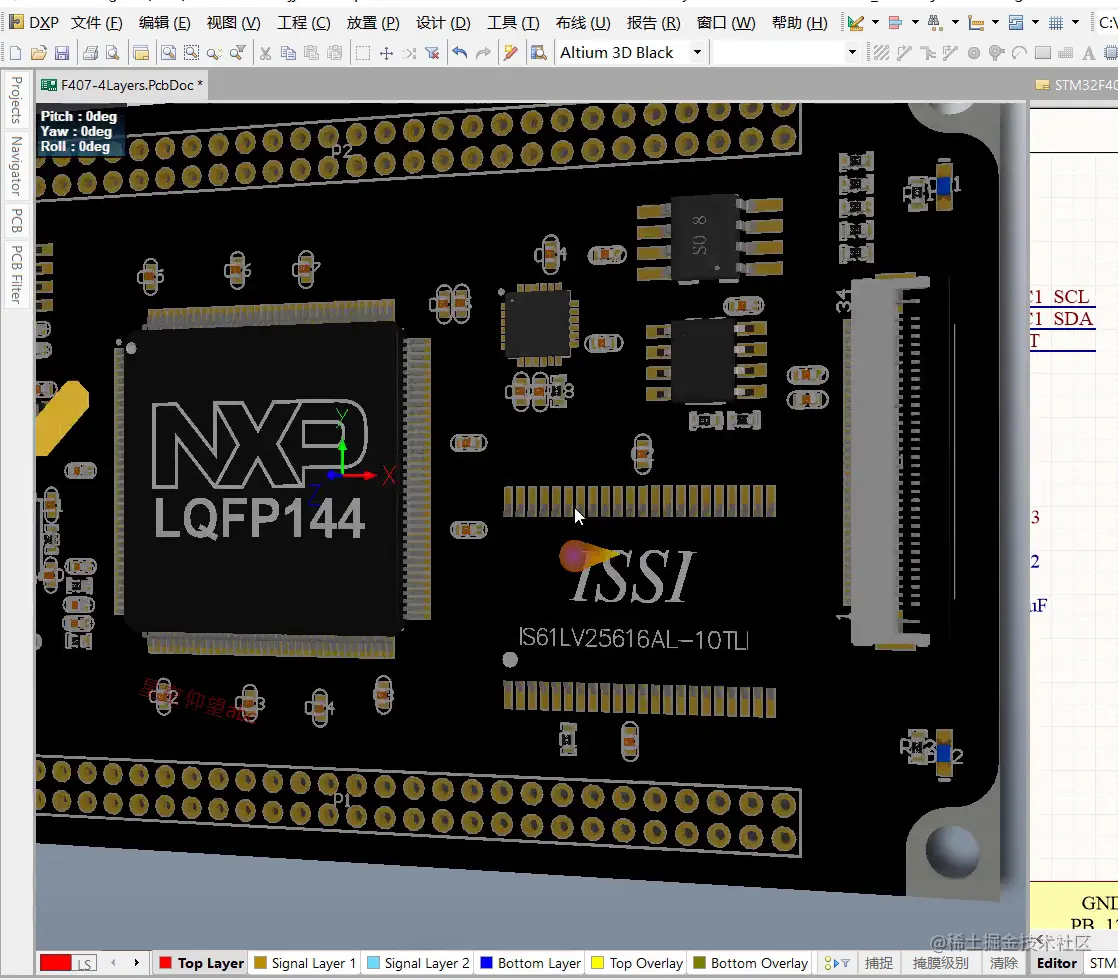Image resolution: width=1118 pixels, height=980 pixels.
Task: Click the Copy icon in the toolbar
Action: click(288, 53)
